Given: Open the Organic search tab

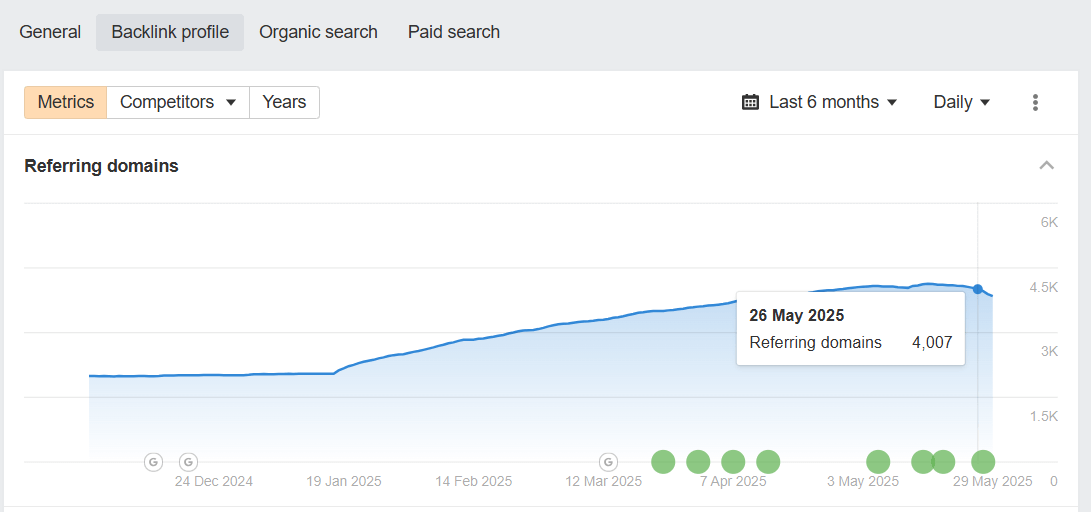Looking at the screenshot, I should point(318,32).
